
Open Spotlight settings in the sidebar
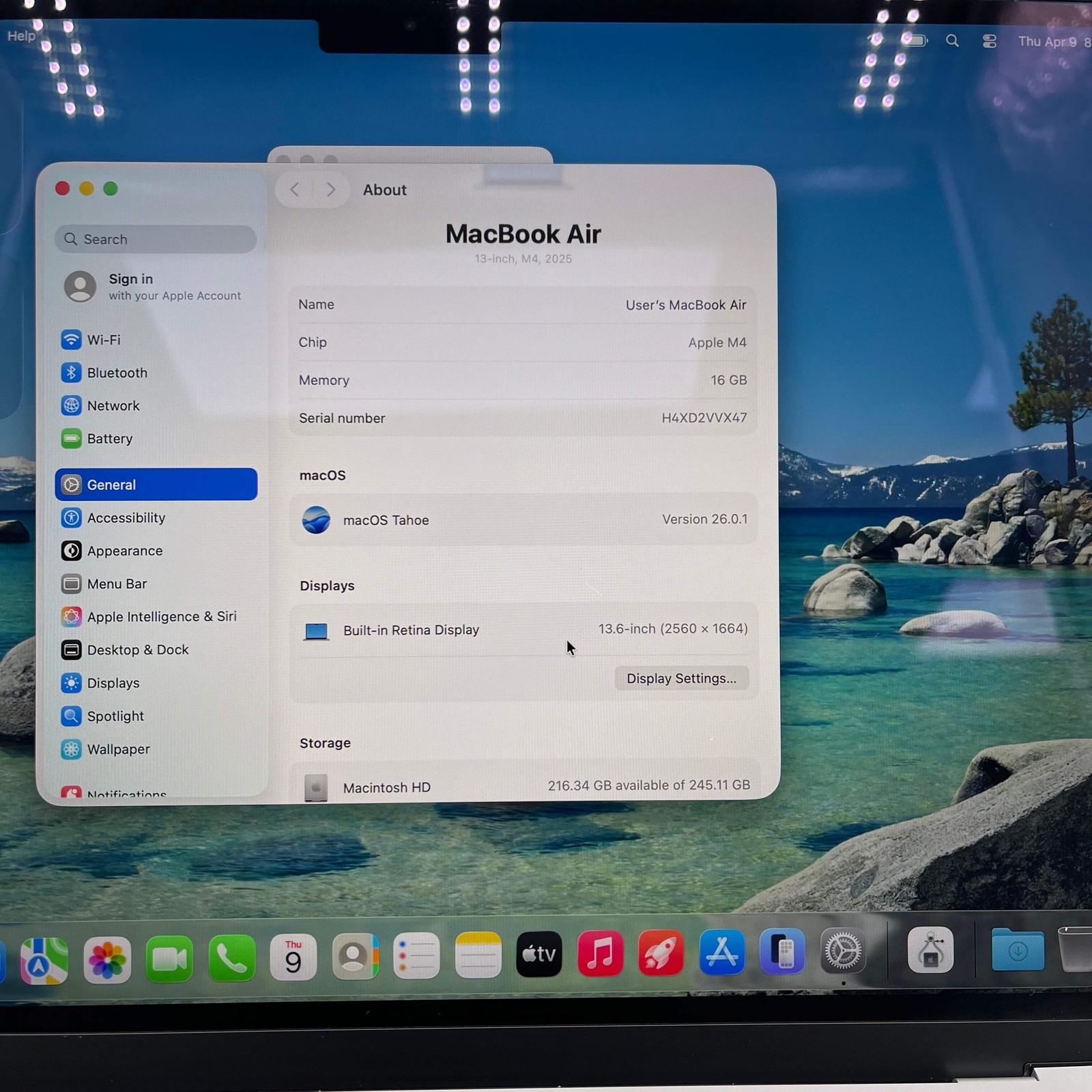156,716
